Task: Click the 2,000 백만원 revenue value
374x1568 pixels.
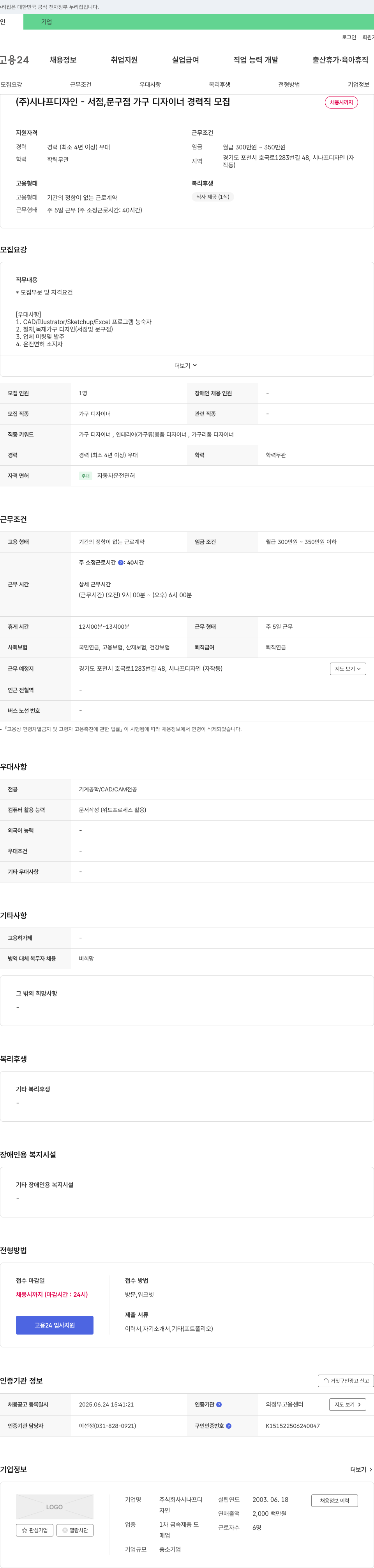Action: click(269, 1514)
